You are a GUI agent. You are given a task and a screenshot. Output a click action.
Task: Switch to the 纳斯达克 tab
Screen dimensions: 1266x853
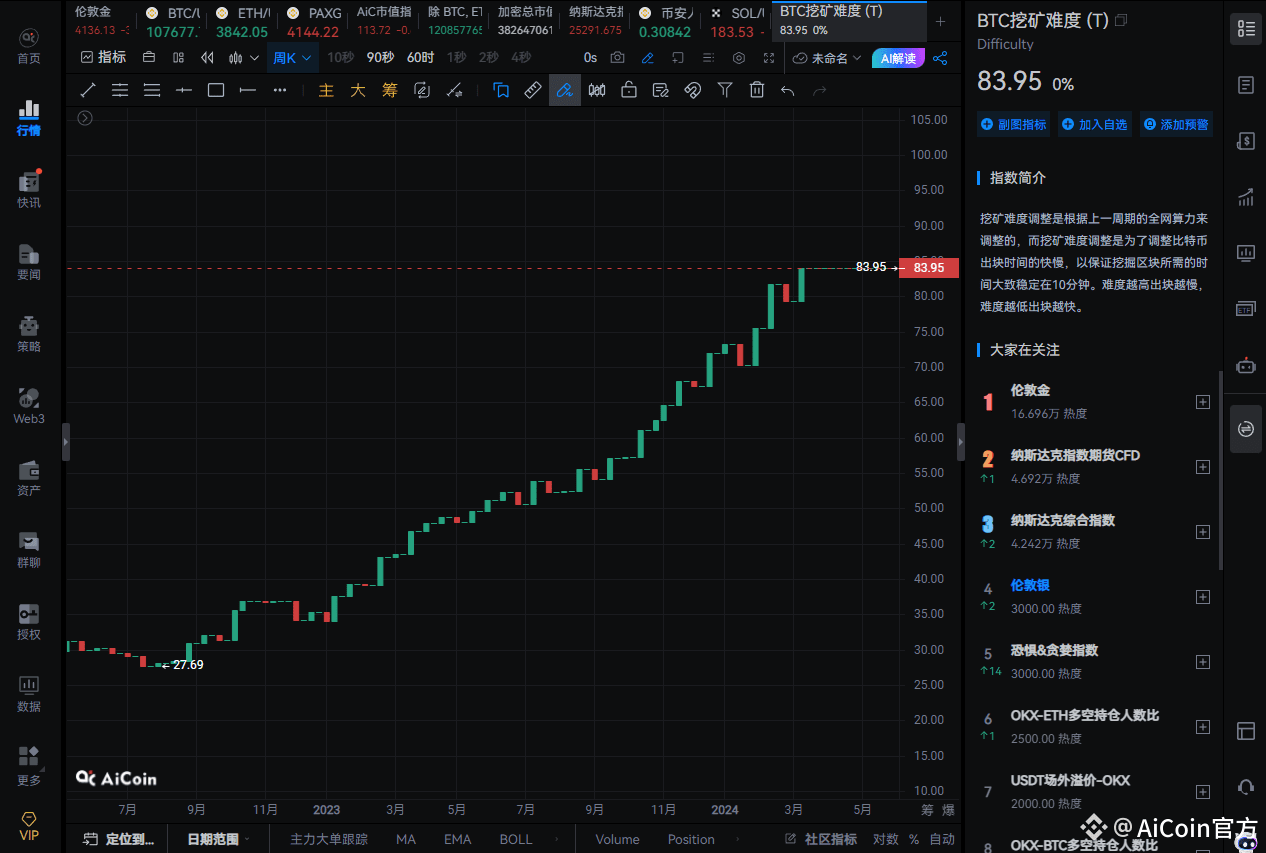595,20
